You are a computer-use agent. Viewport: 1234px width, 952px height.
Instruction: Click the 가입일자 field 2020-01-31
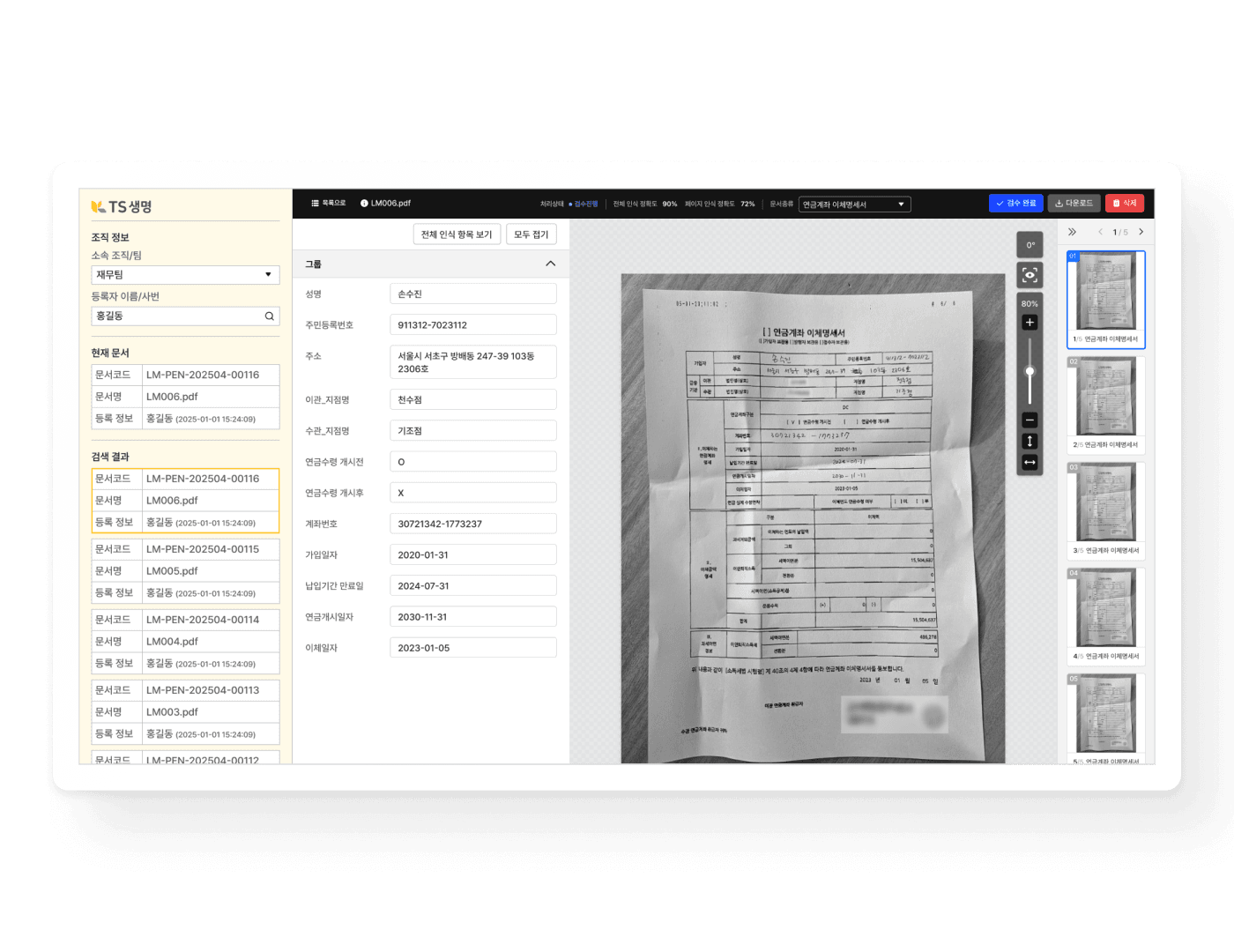click(x=473, y=555)
